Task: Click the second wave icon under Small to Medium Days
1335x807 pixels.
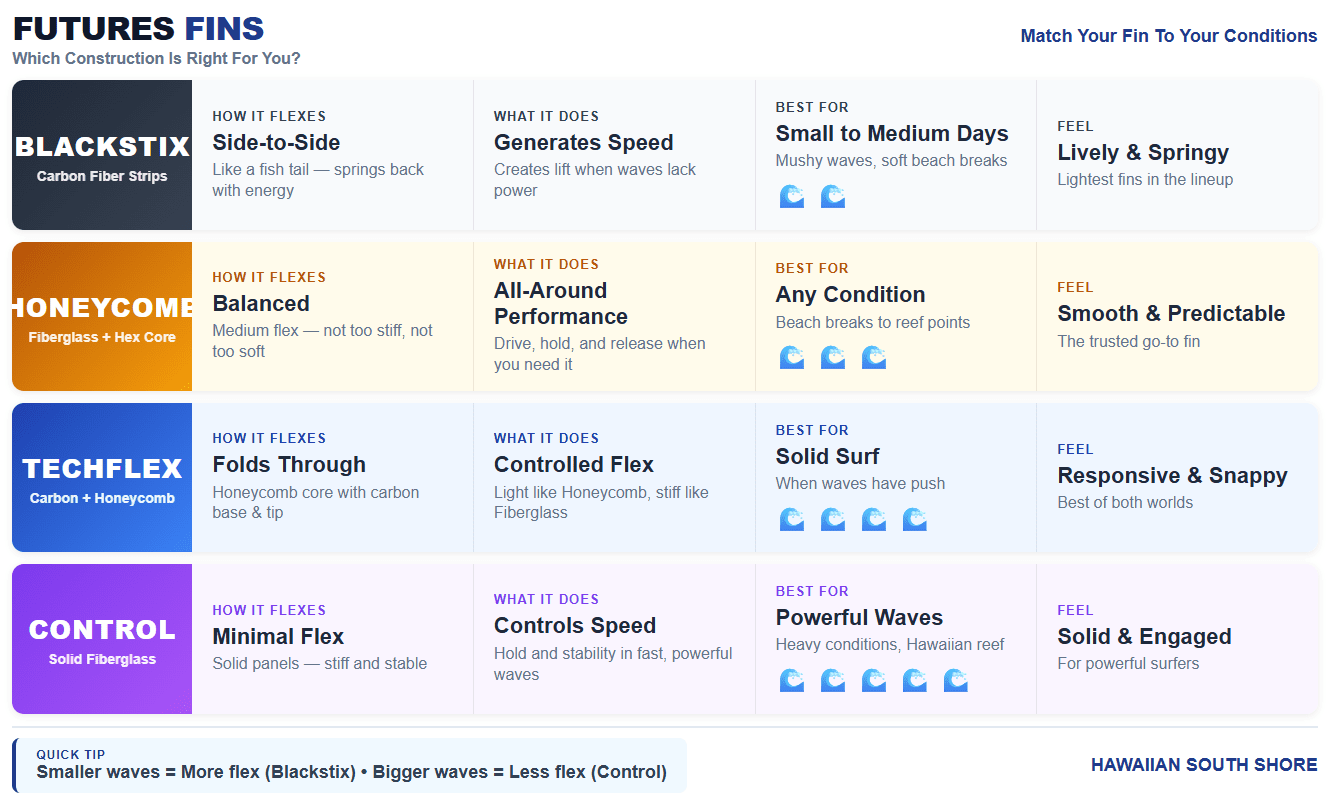Action: (832, 196)
